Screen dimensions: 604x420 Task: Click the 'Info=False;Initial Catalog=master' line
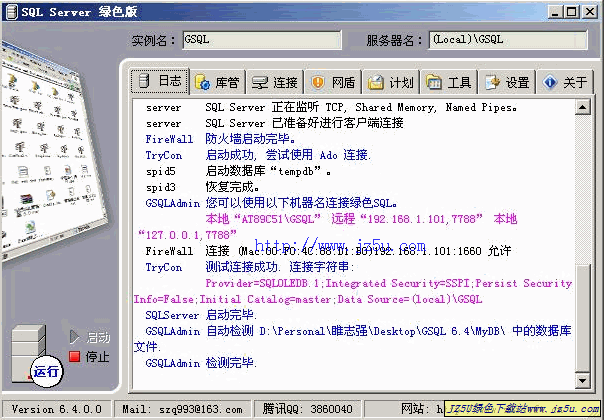coord(308,299)
